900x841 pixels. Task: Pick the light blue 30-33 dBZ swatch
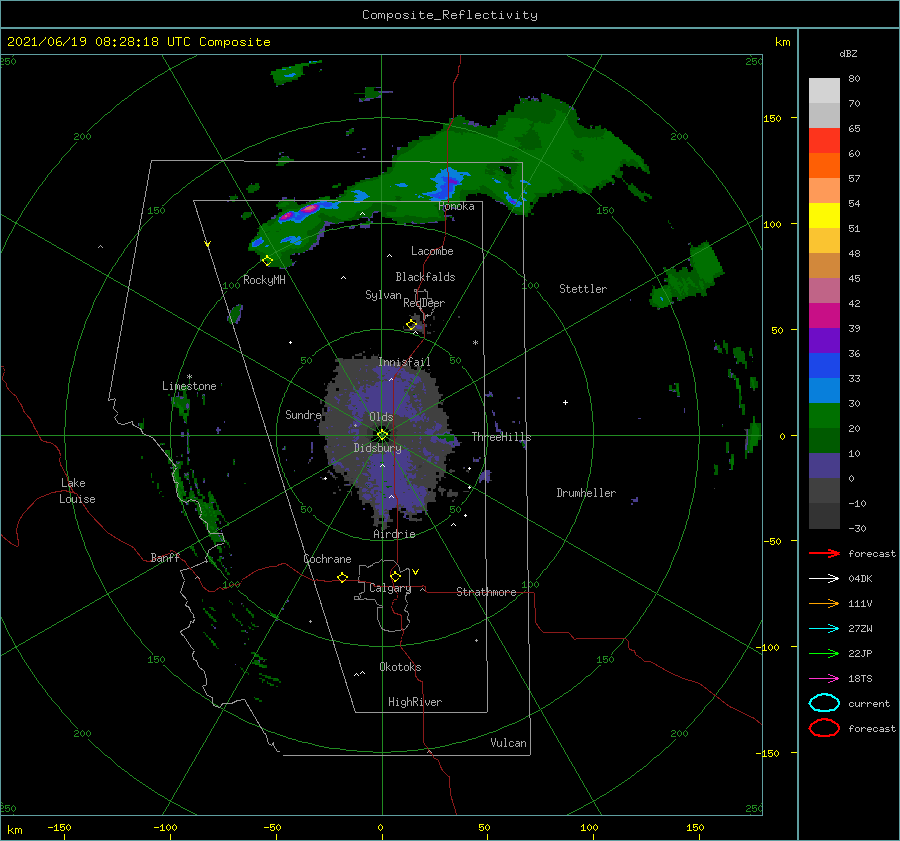click(824, 390)
